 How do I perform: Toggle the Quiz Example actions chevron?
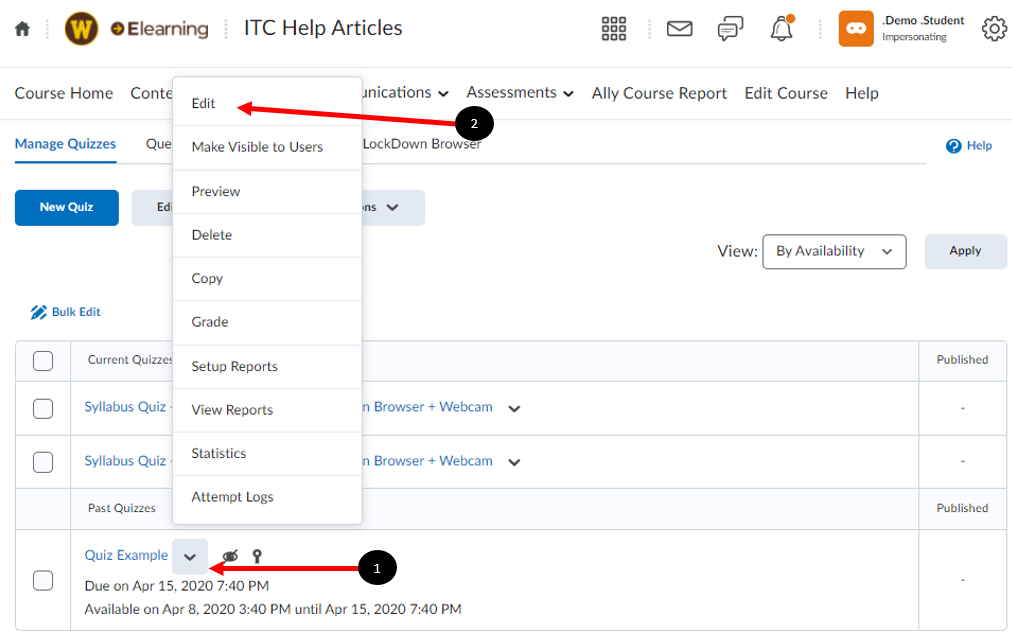[190, 556]
